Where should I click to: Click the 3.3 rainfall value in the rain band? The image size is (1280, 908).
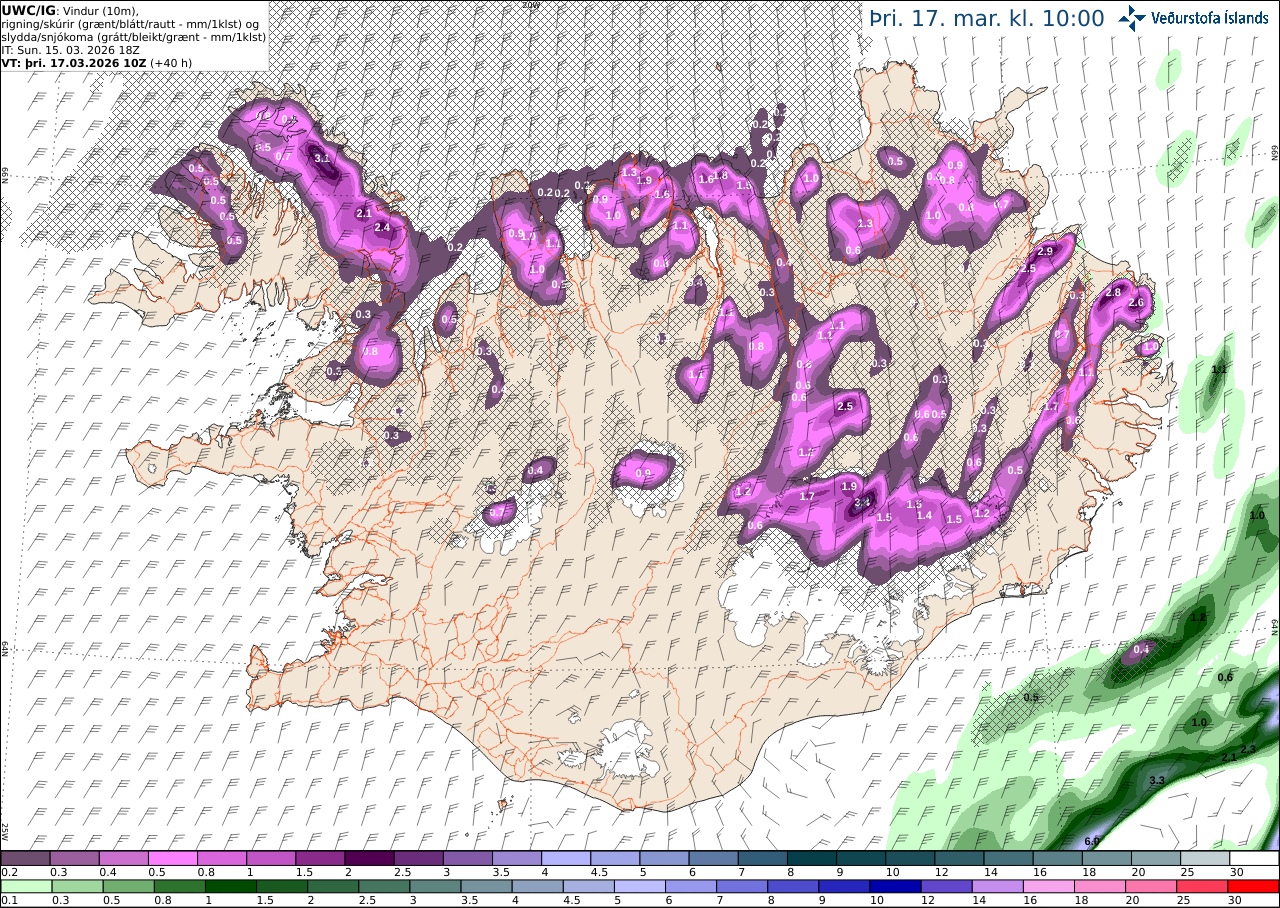1158,780
